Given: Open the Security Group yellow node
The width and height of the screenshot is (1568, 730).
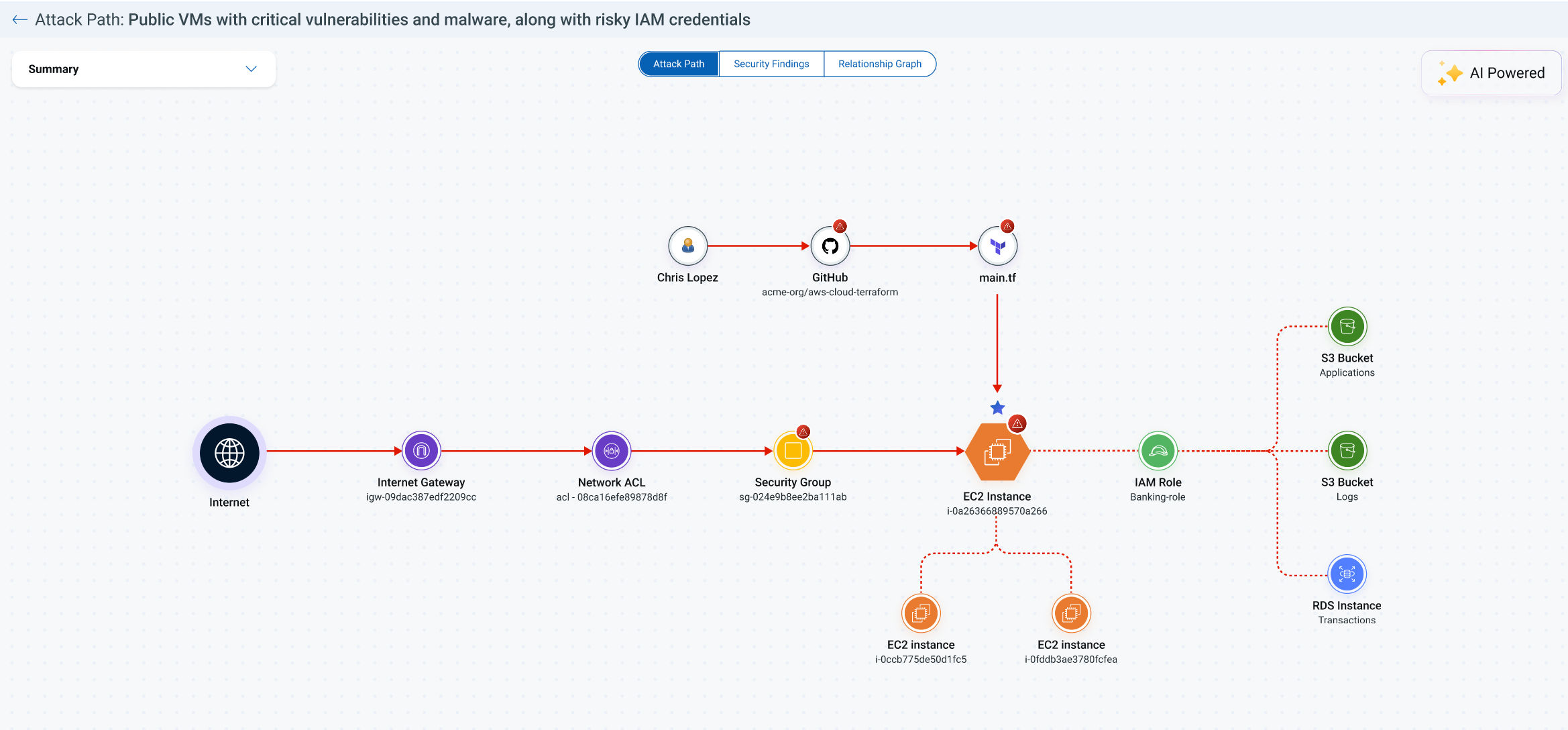Looking at the screenshot, I should 793,450.
